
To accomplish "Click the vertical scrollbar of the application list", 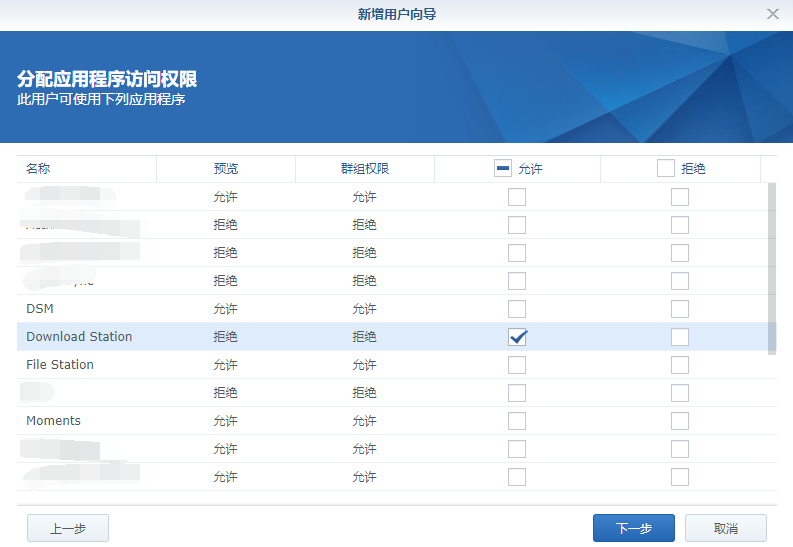I will pos(772,269).
